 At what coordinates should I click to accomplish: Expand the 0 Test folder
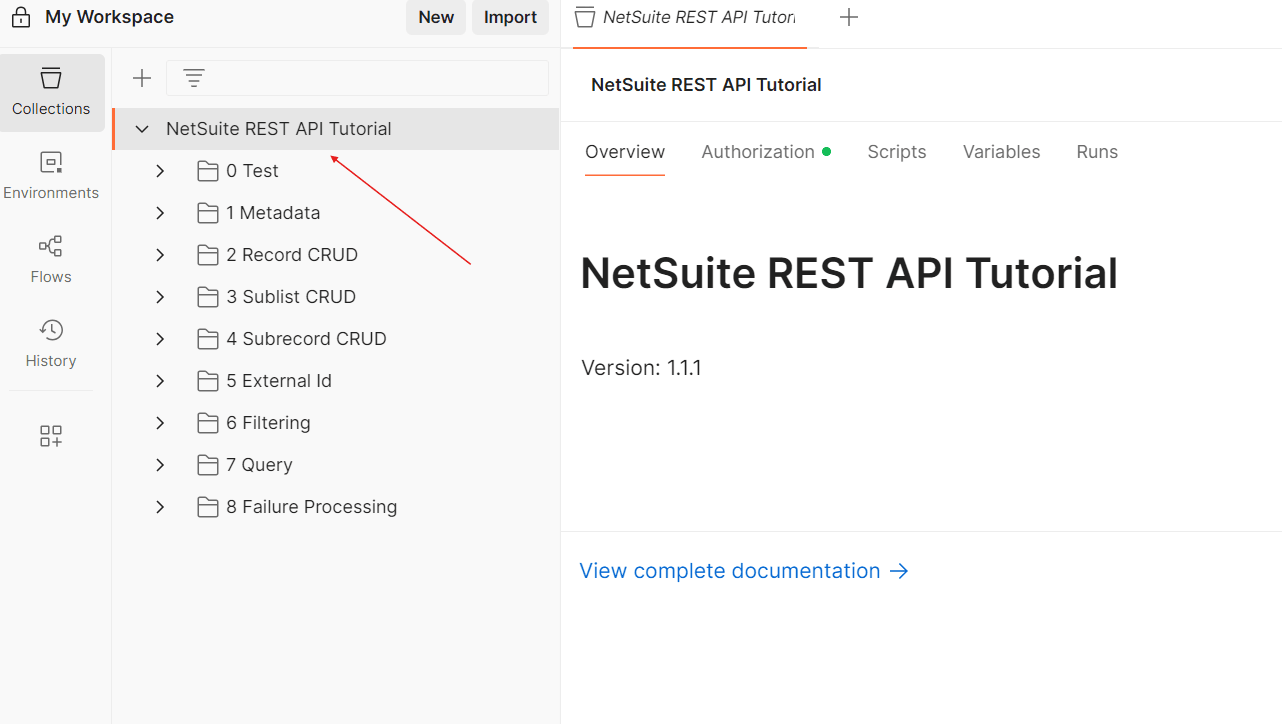coord(160,171)
